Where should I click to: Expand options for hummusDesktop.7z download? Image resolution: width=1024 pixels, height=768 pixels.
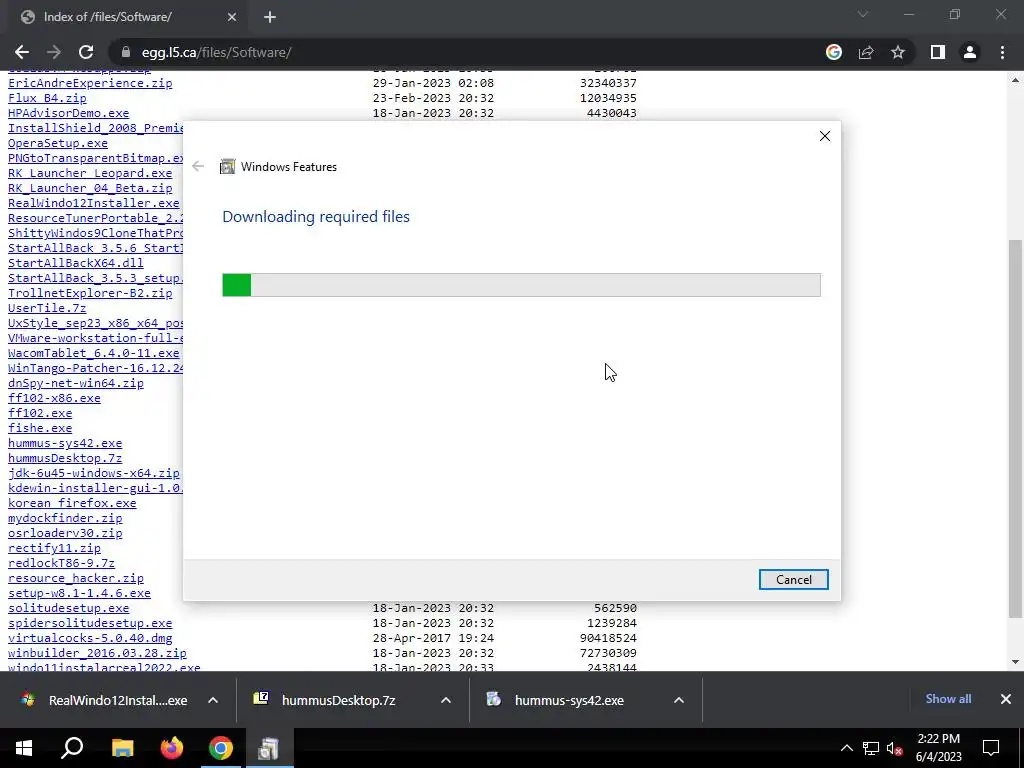(446, 700)
